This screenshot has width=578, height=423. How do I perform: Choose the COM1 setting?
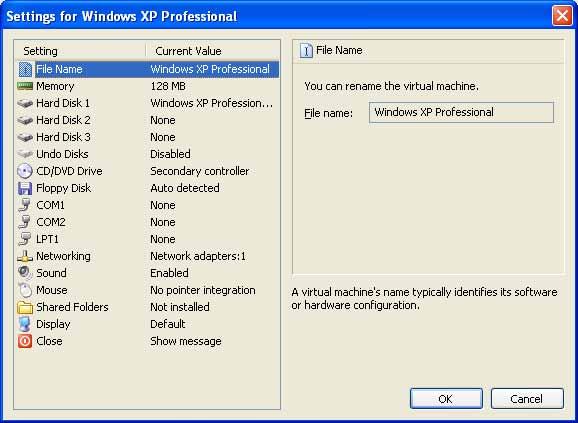[51, 205]
